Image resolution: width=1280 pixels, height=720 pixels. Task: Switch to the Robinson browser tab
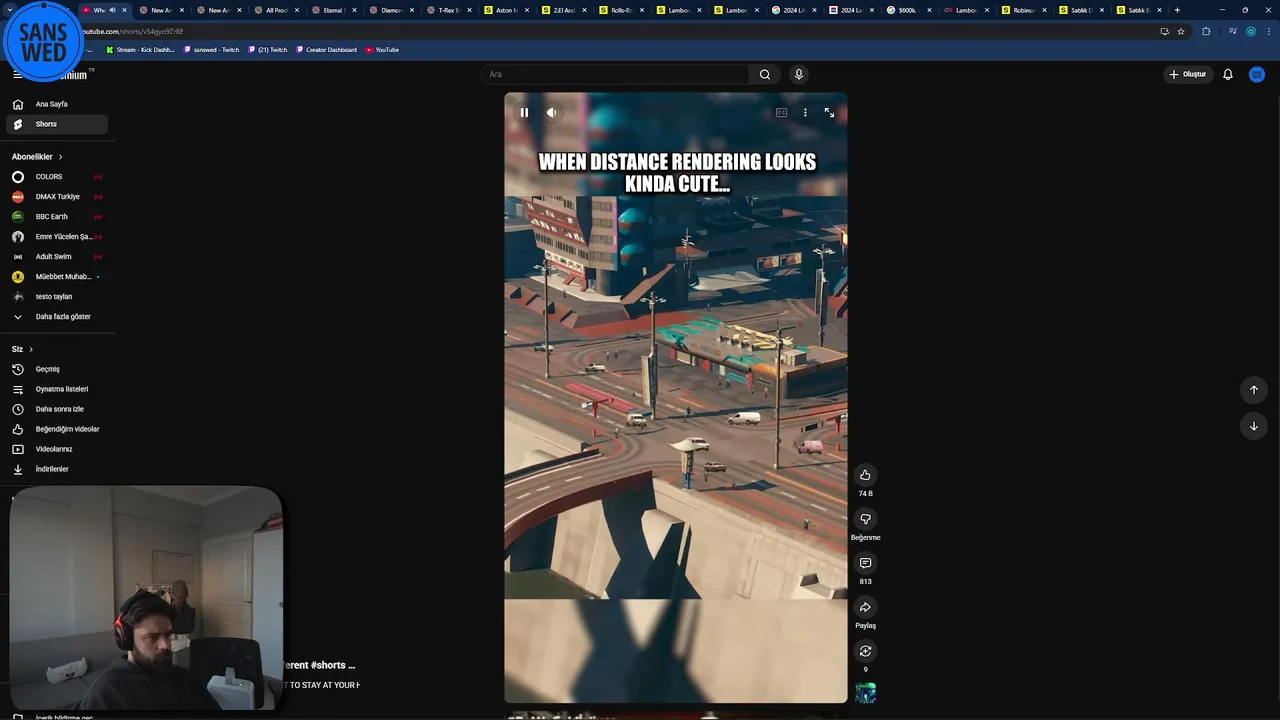[1023, 10]
